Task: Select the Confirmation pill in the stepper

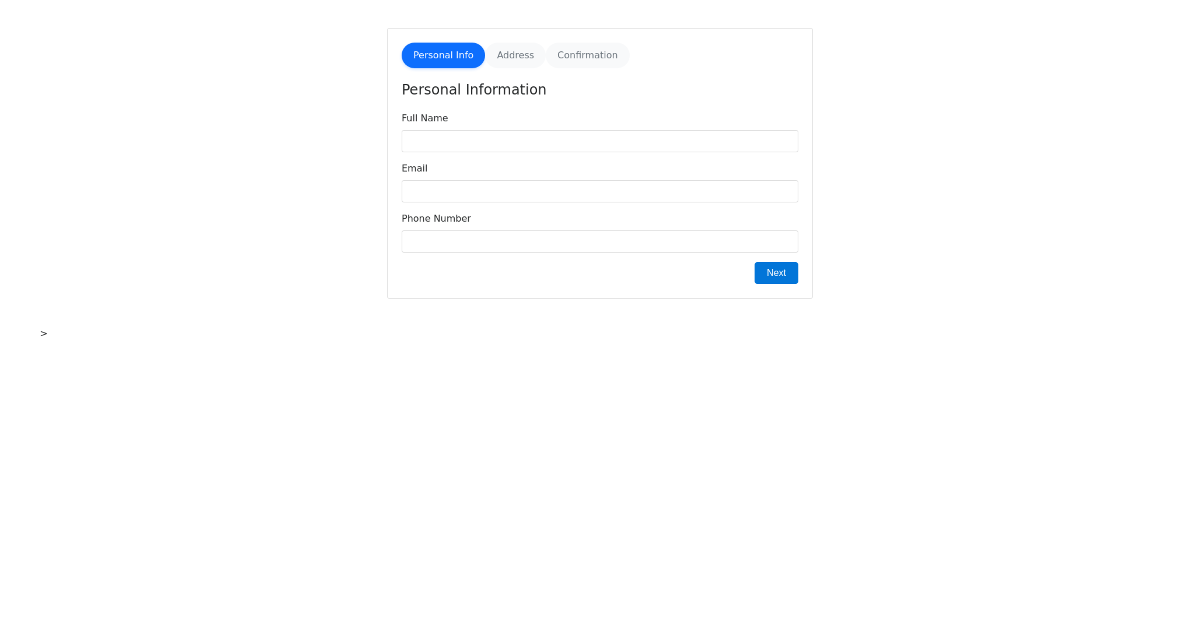Action: click(587, 55)
